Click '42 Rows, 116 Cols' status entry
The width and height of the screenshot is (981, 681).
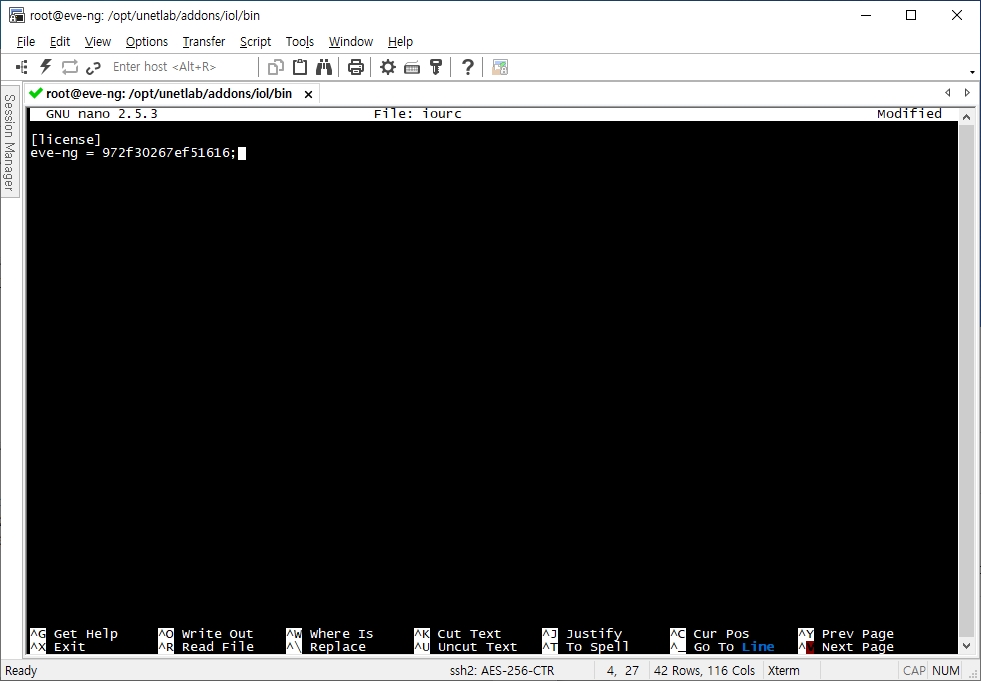pos(704,671)
